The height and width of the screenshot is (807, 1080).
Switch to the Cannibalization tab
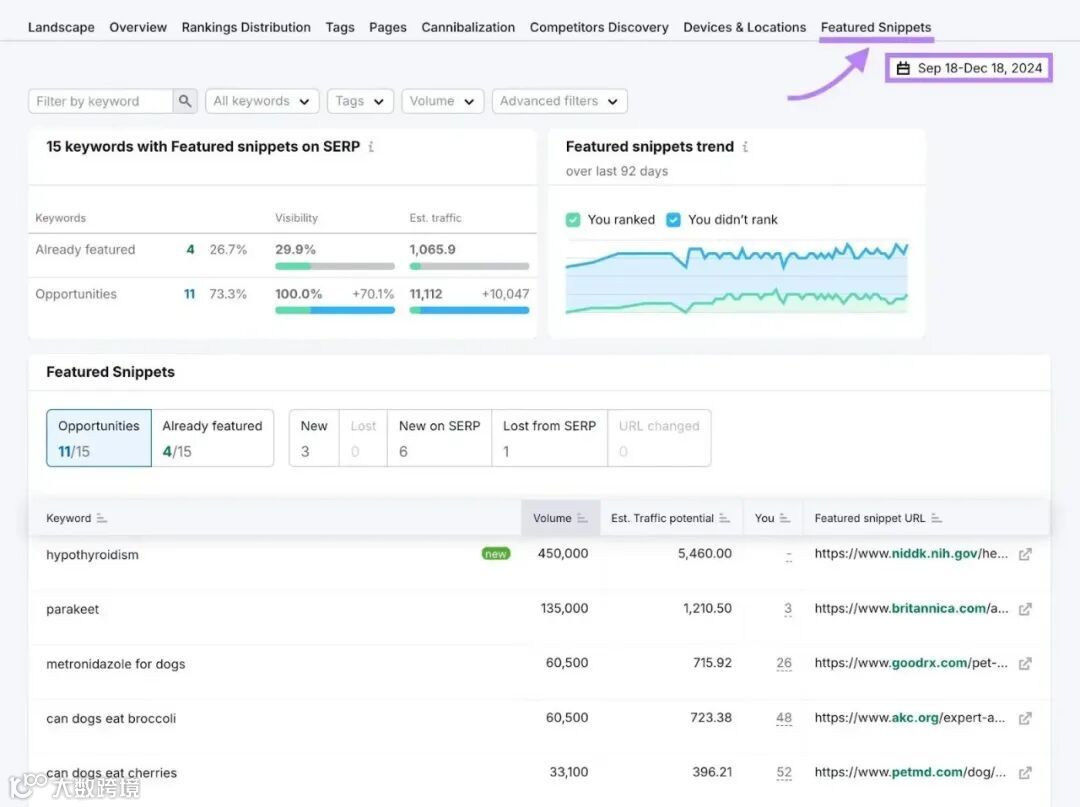point(468,27)
